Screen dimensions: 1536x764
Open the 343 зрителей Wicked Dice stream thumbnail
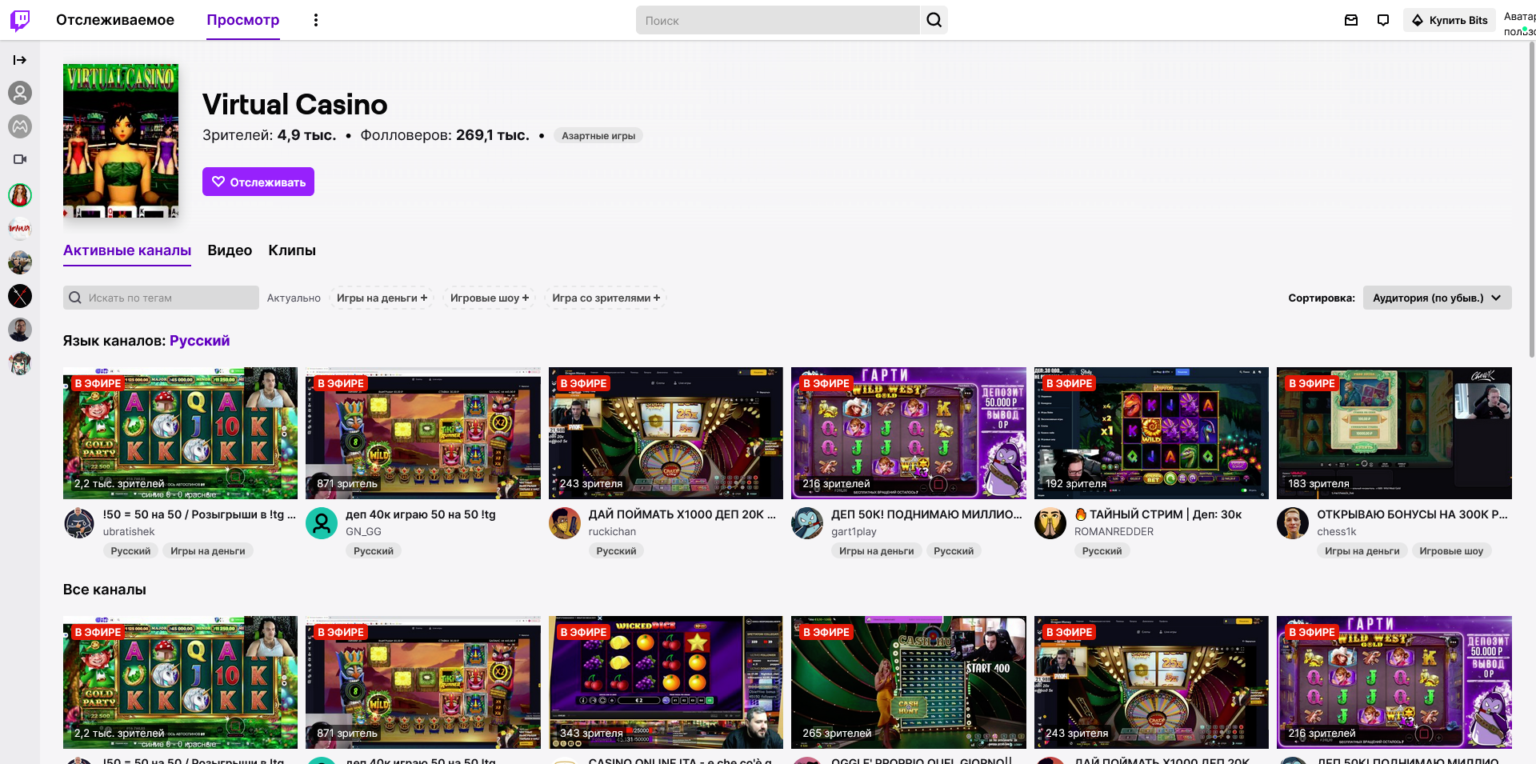tap(666, 682)
